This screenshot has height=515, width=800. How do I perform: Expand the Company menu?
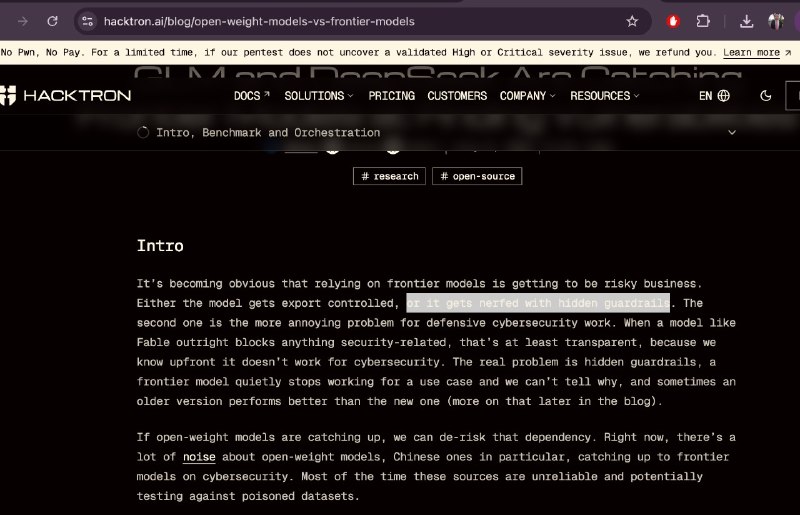(528, 95)
